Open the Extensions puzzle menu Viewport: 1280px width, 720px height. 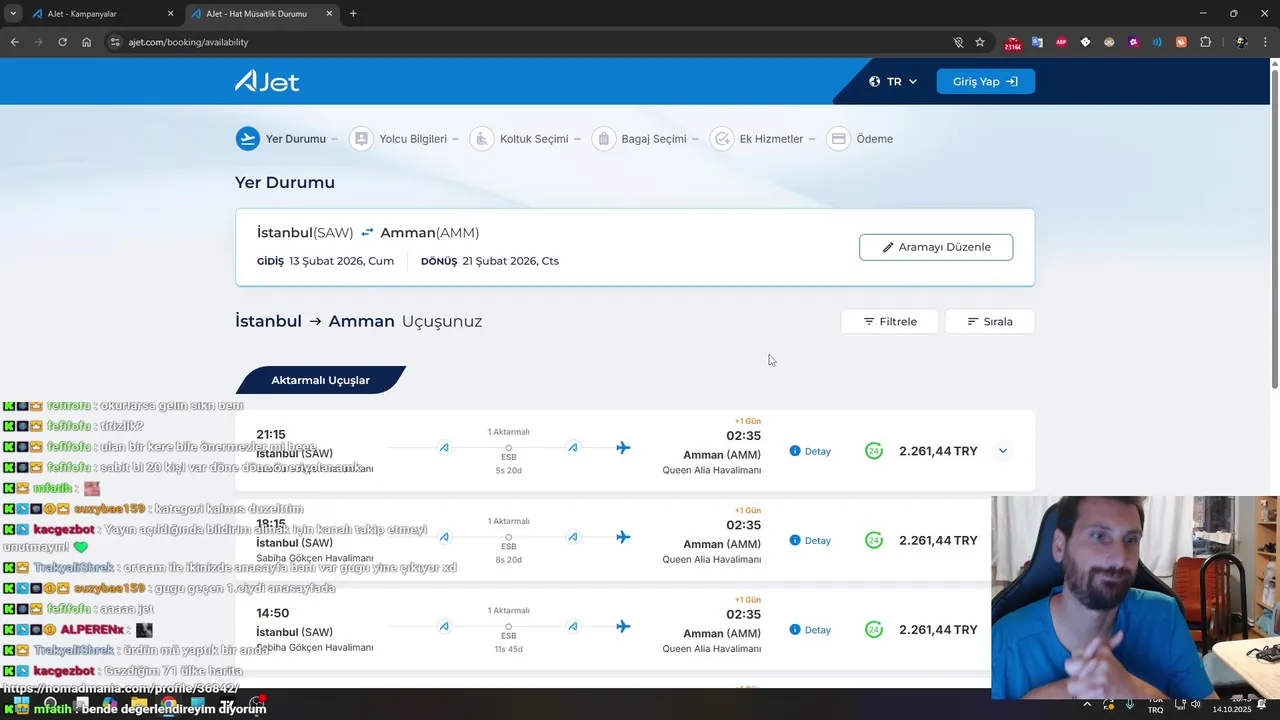(x=1205, y=42)
